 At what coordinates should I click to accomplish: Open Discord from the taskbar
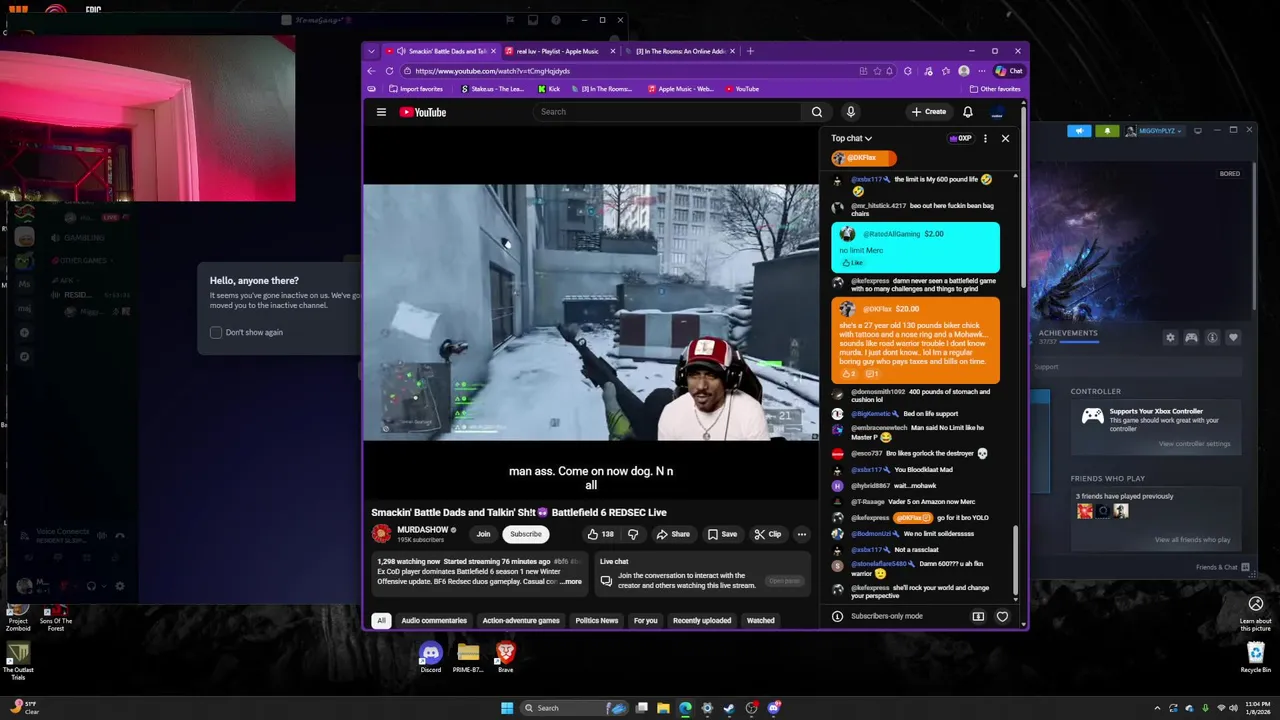(x=774, y=708)
